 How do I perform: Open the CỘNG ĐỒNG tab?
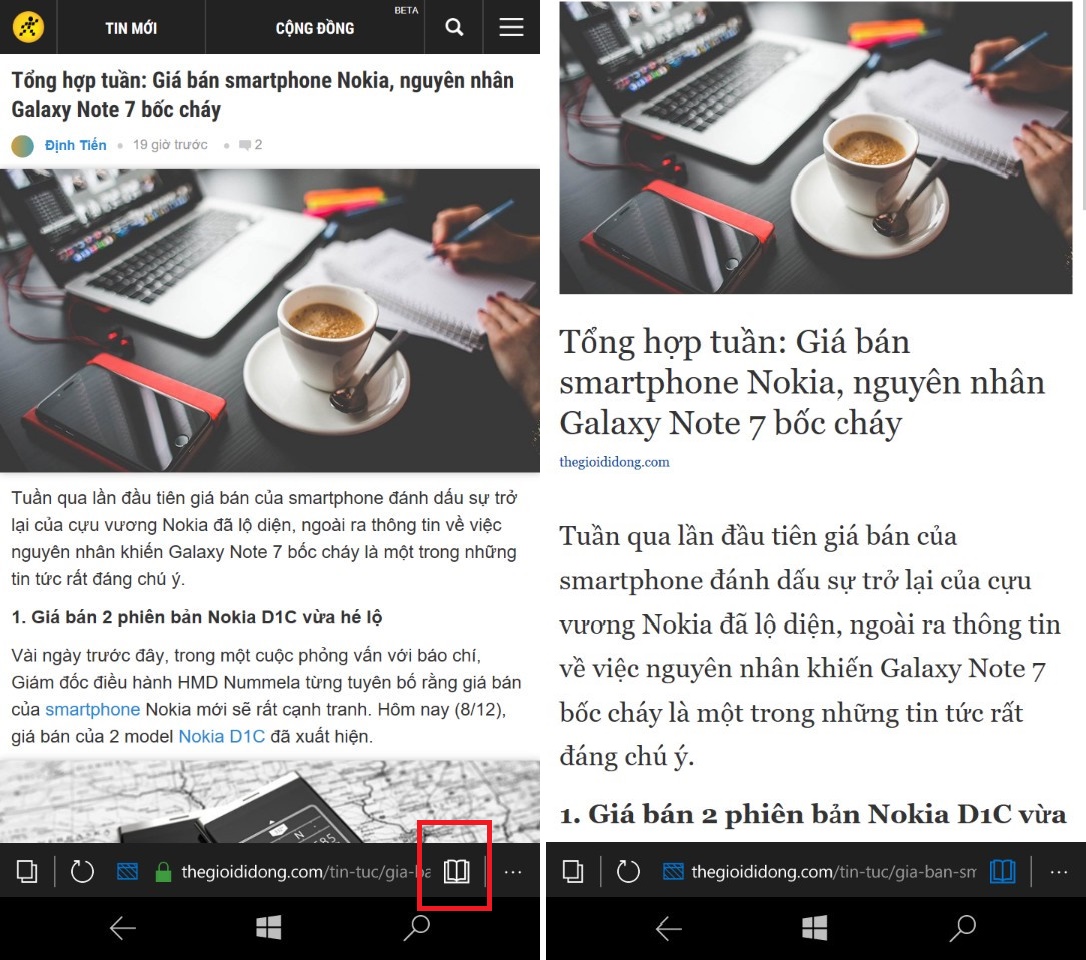pos(315,28)
